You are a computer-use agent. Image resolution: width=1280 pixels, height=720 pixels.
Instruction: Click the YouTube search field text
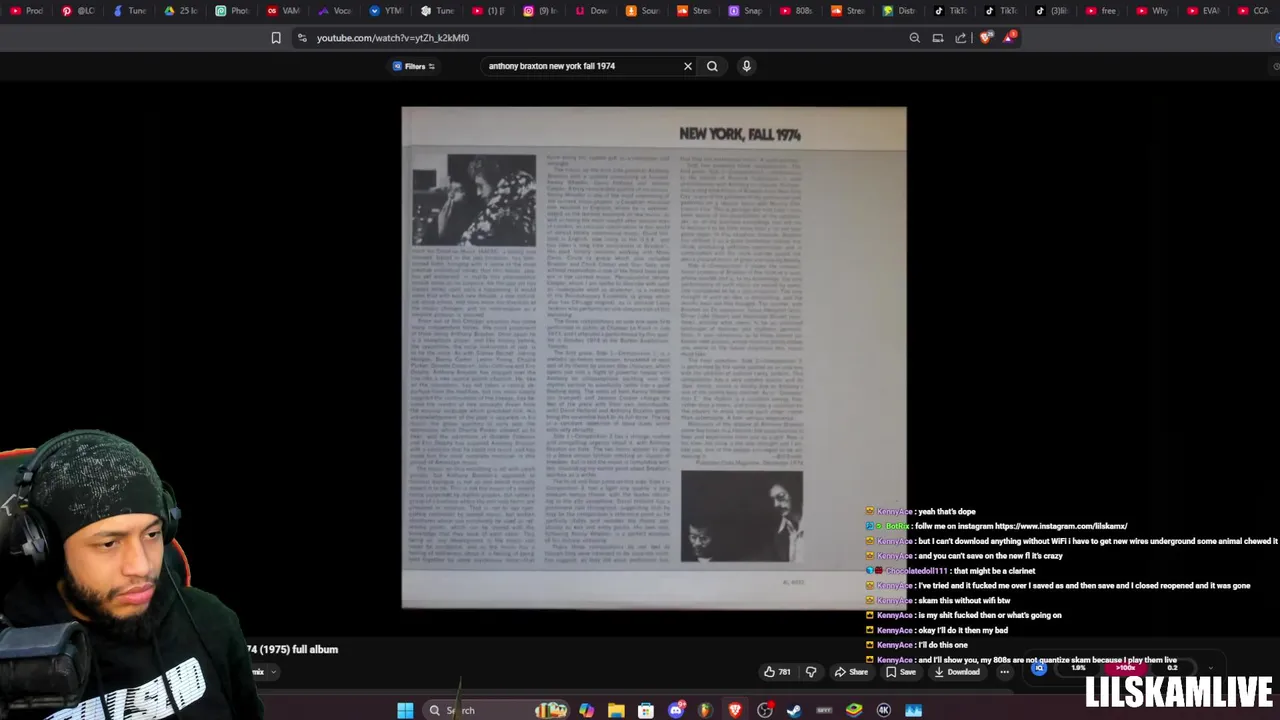click(x=552, y=66)
